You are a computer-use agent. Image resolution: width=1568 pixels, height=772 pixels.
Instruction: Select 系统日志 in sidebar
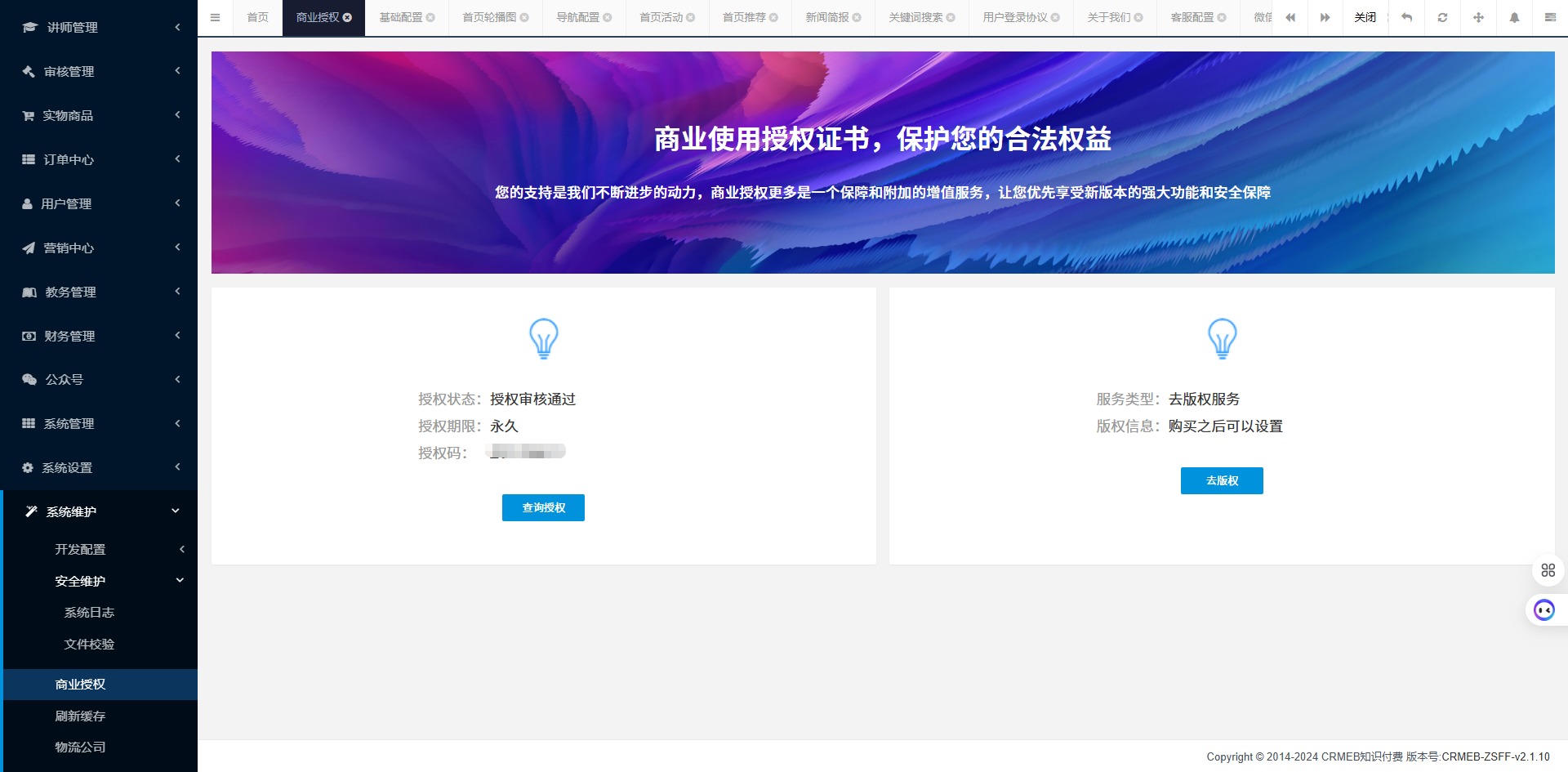pos(89,612)
